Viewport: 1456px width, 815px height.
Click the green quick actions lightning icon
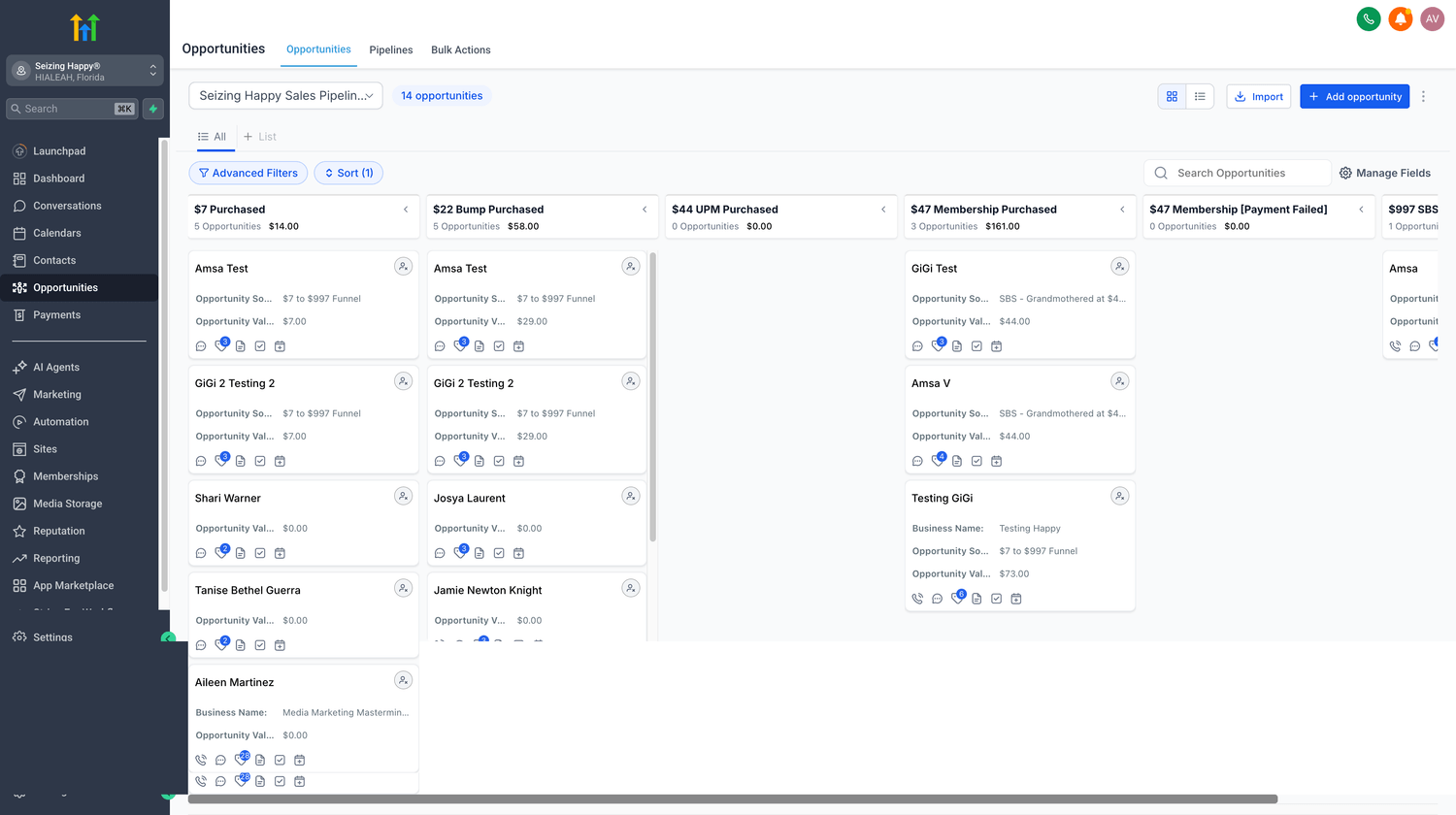tap(153, 109)
